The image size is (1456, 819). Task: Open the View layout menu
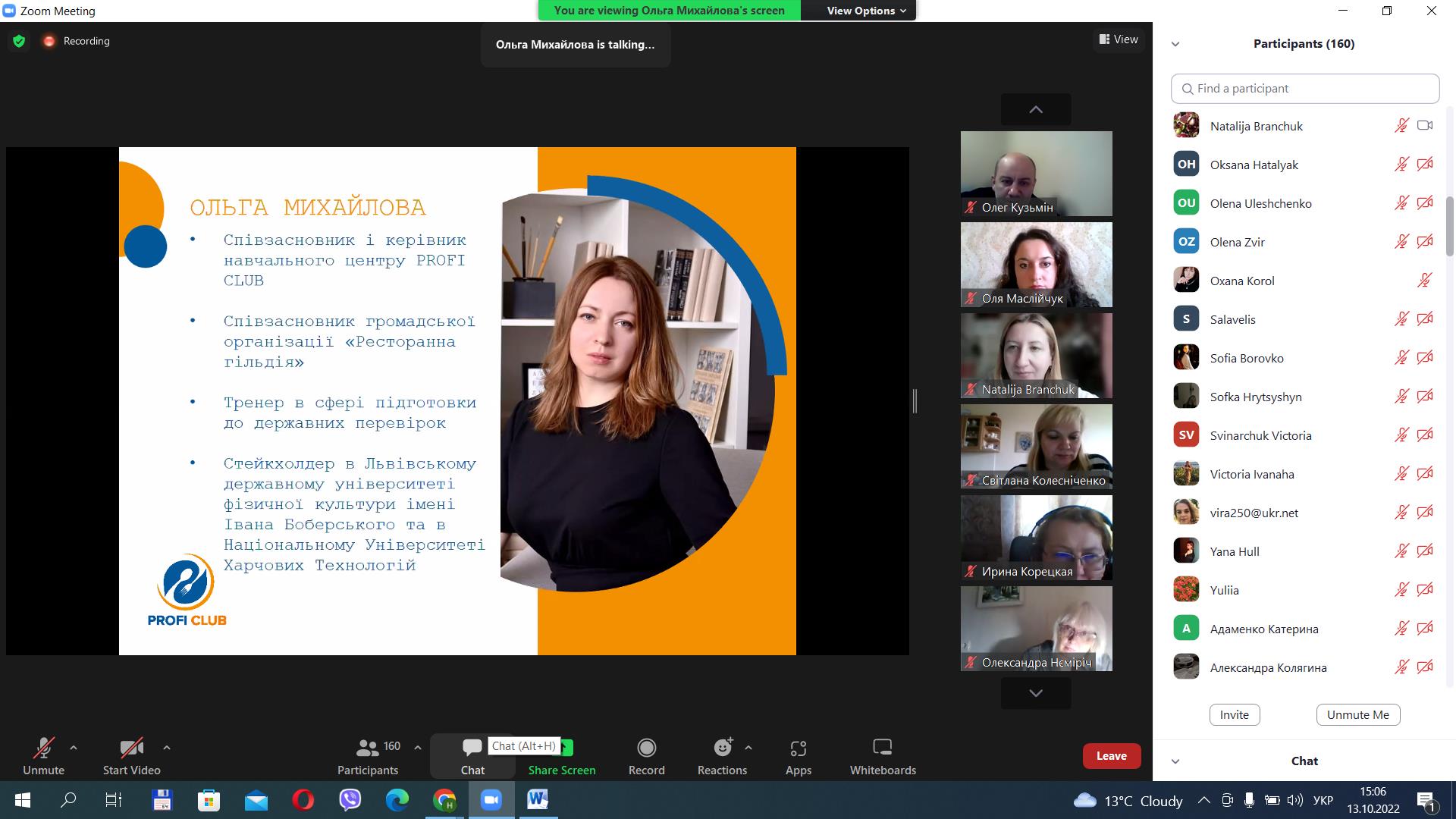[1119, 39]
